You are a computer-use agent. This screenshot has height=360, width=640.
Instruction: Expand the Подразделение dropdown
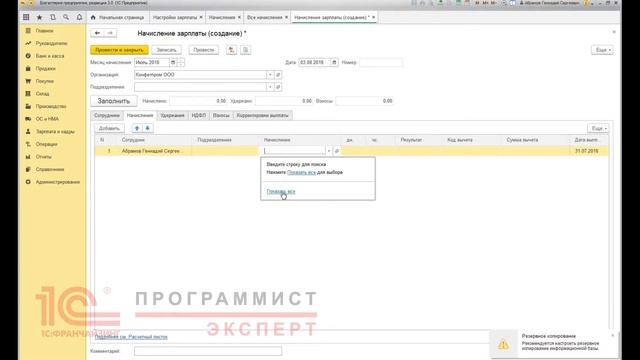tap(270, 87)
